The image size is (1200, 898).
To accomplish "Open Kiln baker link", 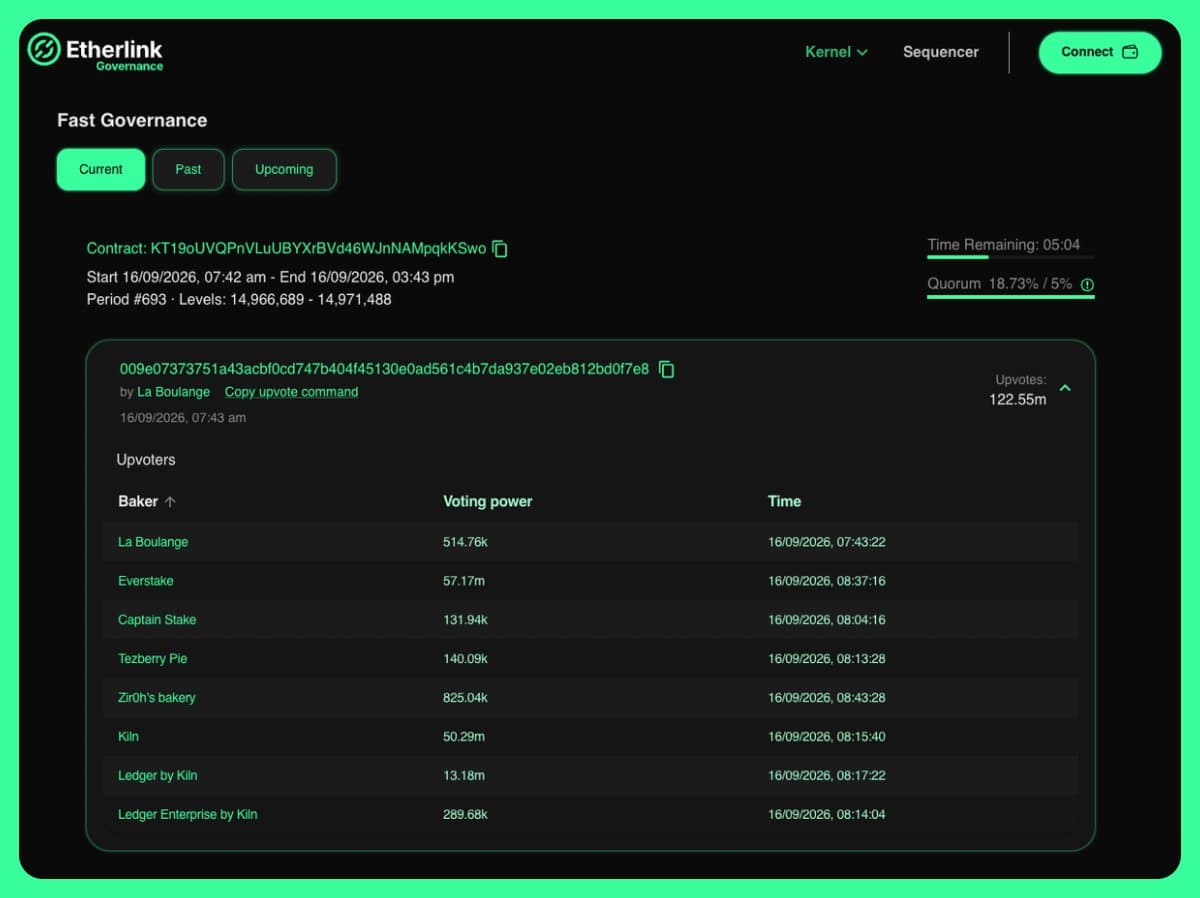I will click(128, 737).
